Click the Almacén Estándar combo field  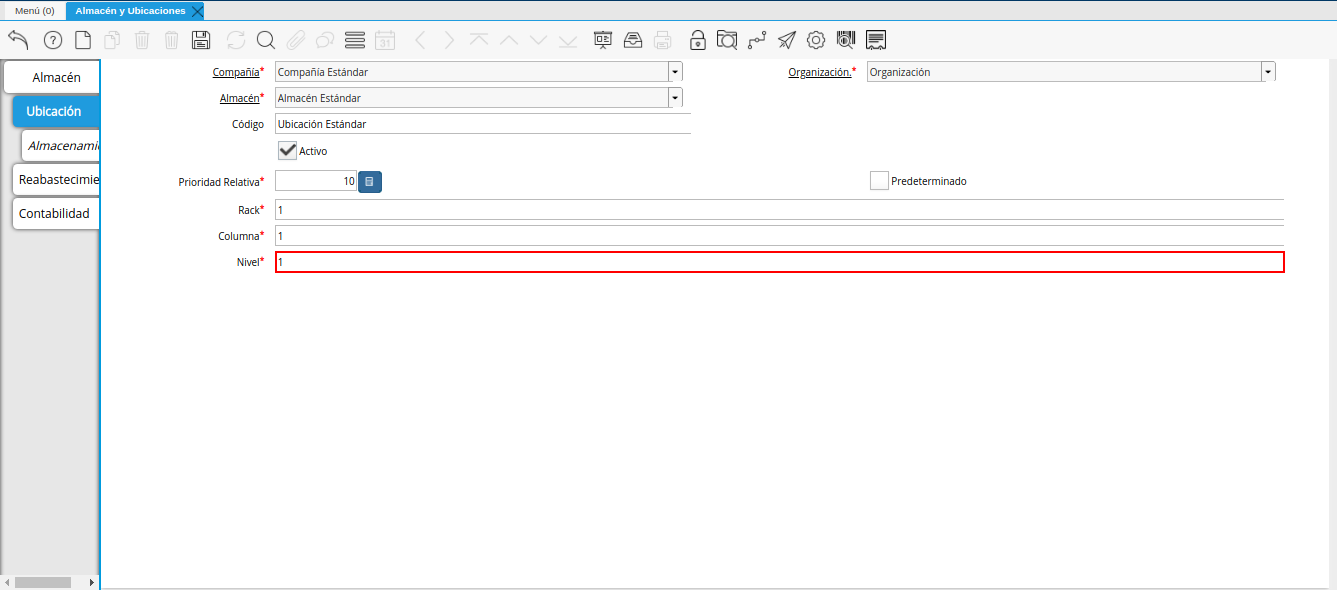click(x=472, y=98)
